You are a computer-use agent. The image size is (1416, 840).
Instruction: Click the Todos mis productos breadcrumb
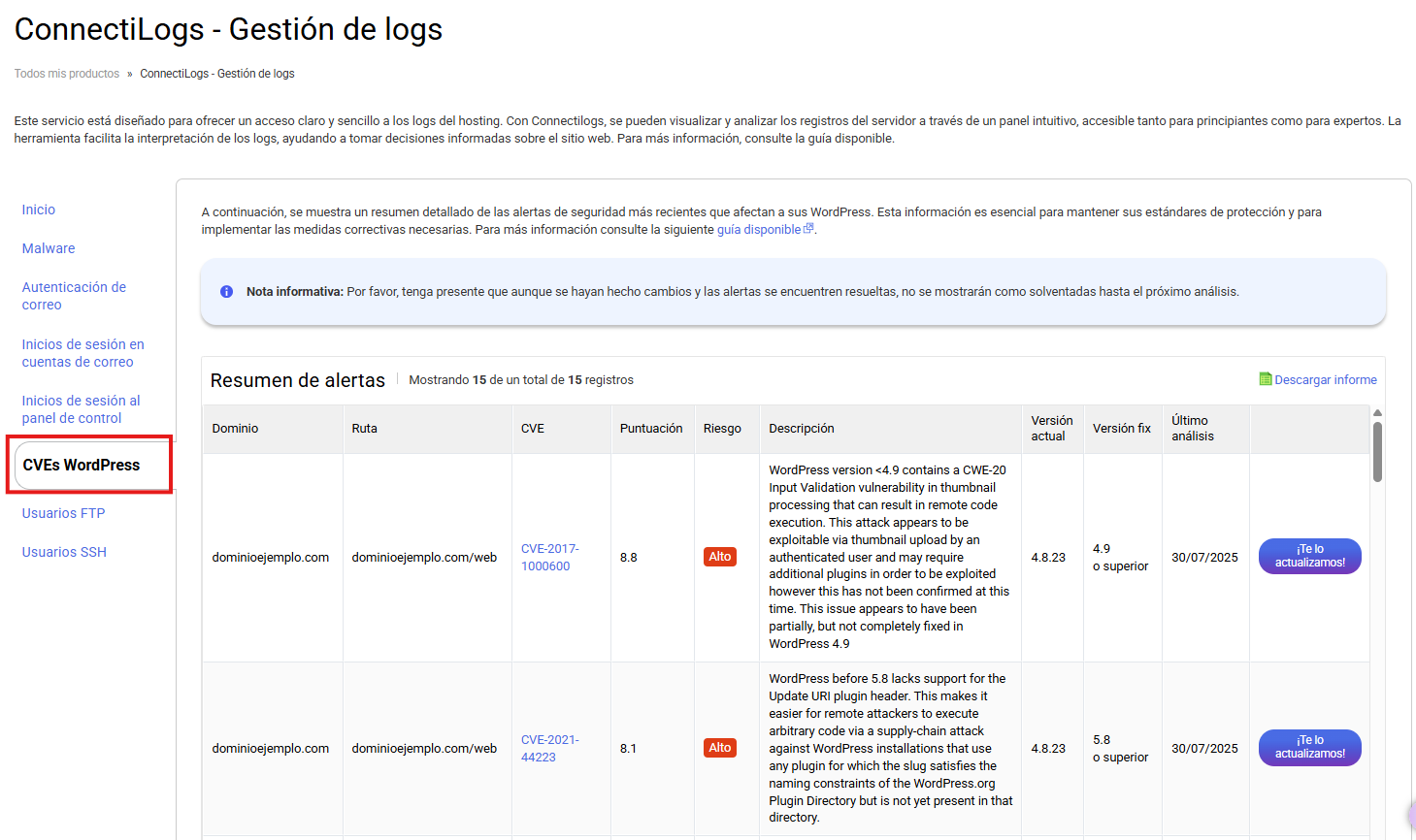pos(67,74)
